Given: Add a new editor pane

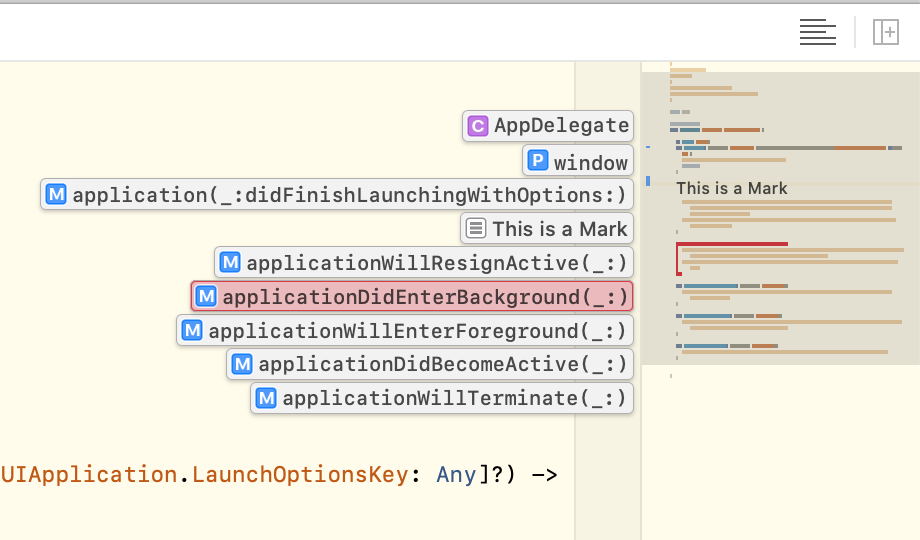Looking at the screenshot, I should (885, 32).
